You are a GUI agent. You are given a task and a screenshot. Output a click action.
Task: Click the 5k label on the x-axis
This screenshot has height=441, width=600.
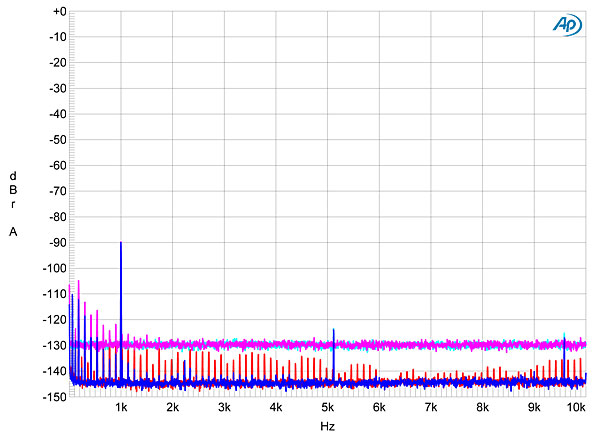point(327,408)
